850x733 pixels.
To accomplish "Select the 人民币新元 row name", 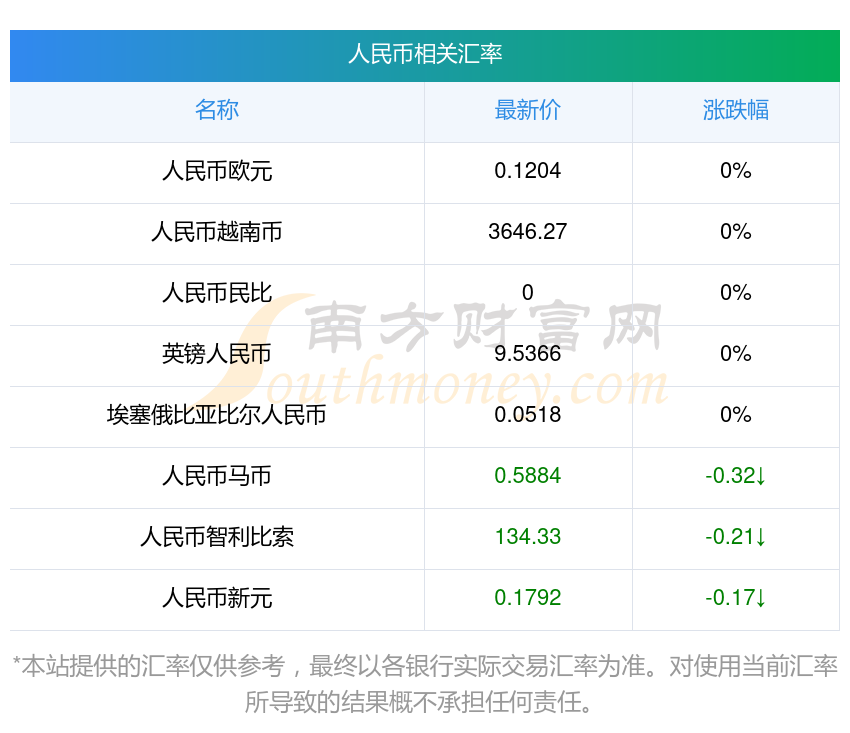I will [217, 598].
